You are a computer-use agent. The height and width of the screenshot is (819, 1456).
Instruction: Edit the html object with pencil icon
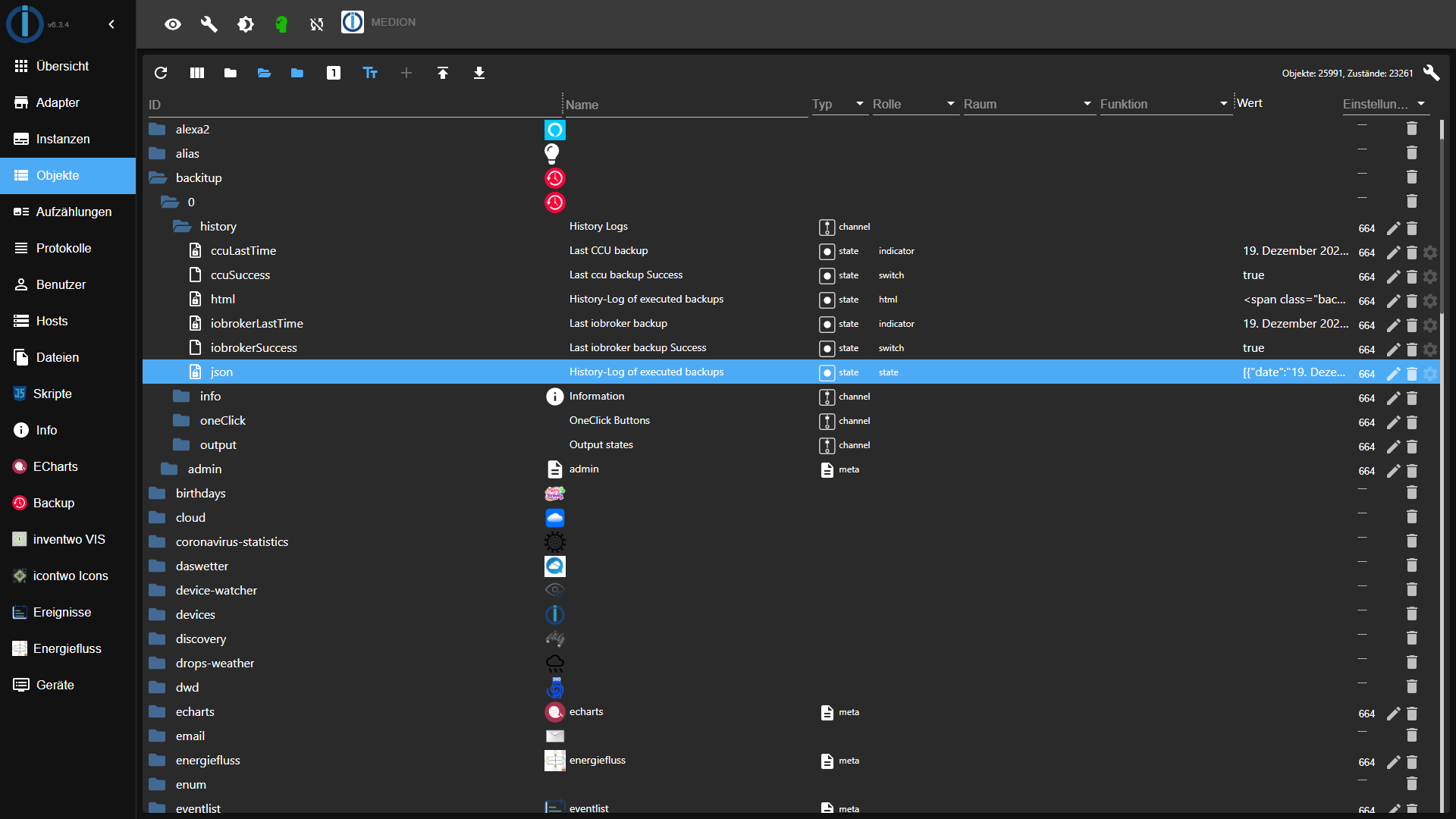click(1394, 300)
